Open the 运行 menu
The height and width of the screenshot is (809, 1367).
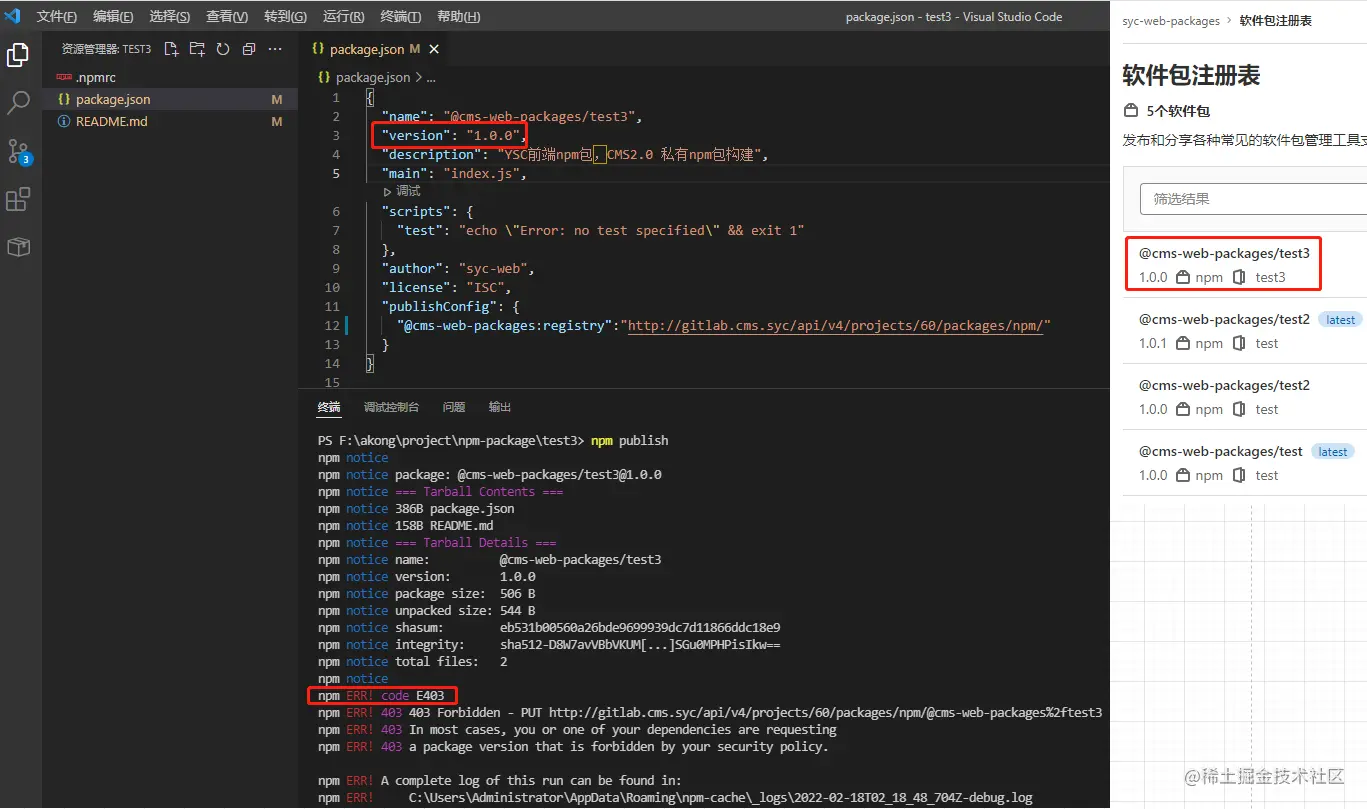pyautogui.click(x=344, y=17)
